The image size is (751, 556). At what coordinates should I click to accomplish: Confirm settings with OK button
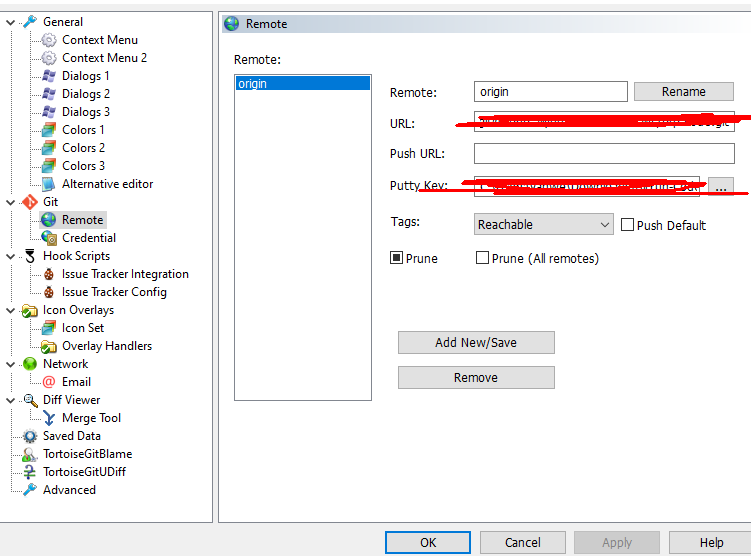pyautogui.click(x=428, y=543)
